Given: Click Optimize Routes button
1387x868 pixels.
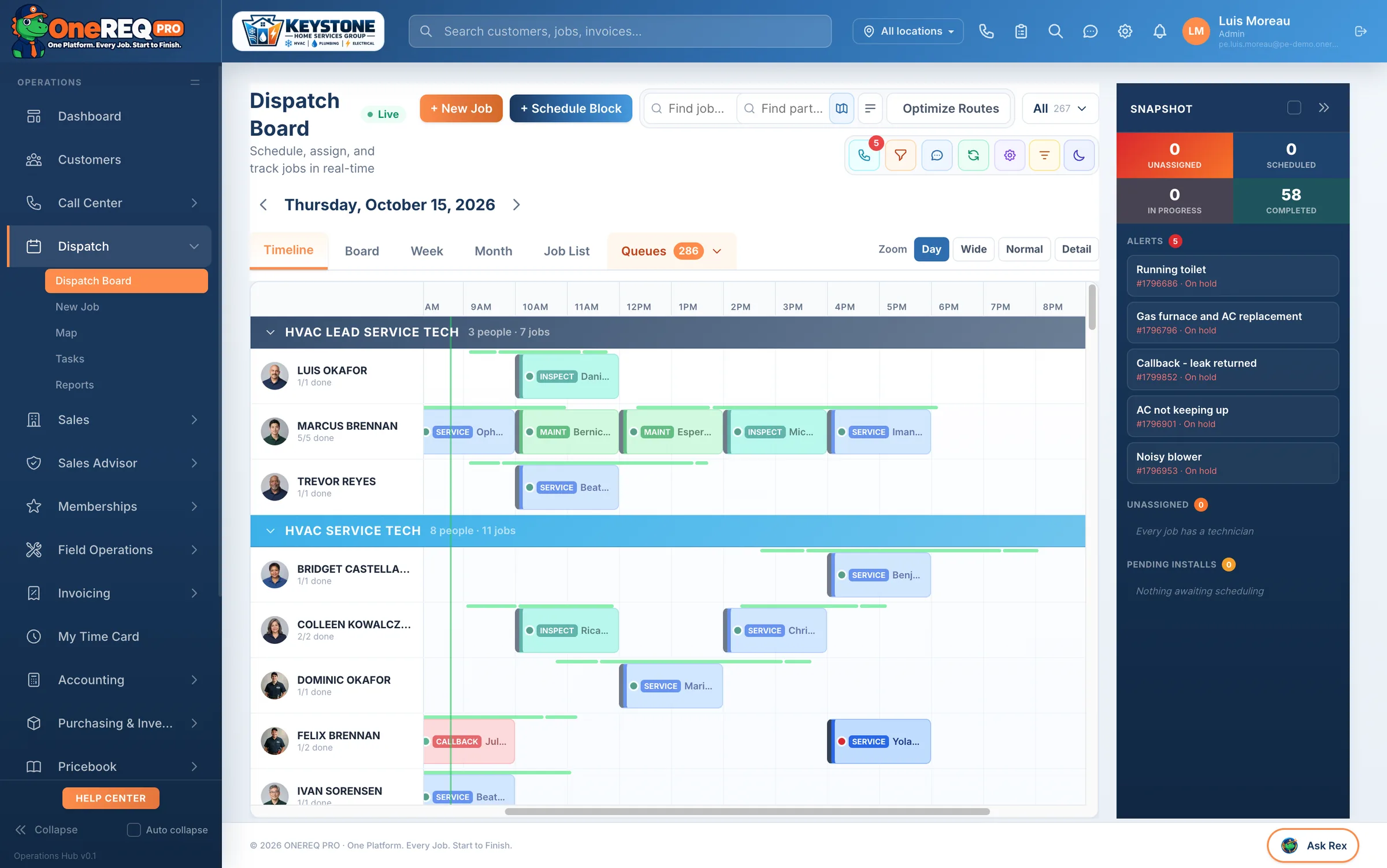Looking at the screenshot, I should coord(950,108).
